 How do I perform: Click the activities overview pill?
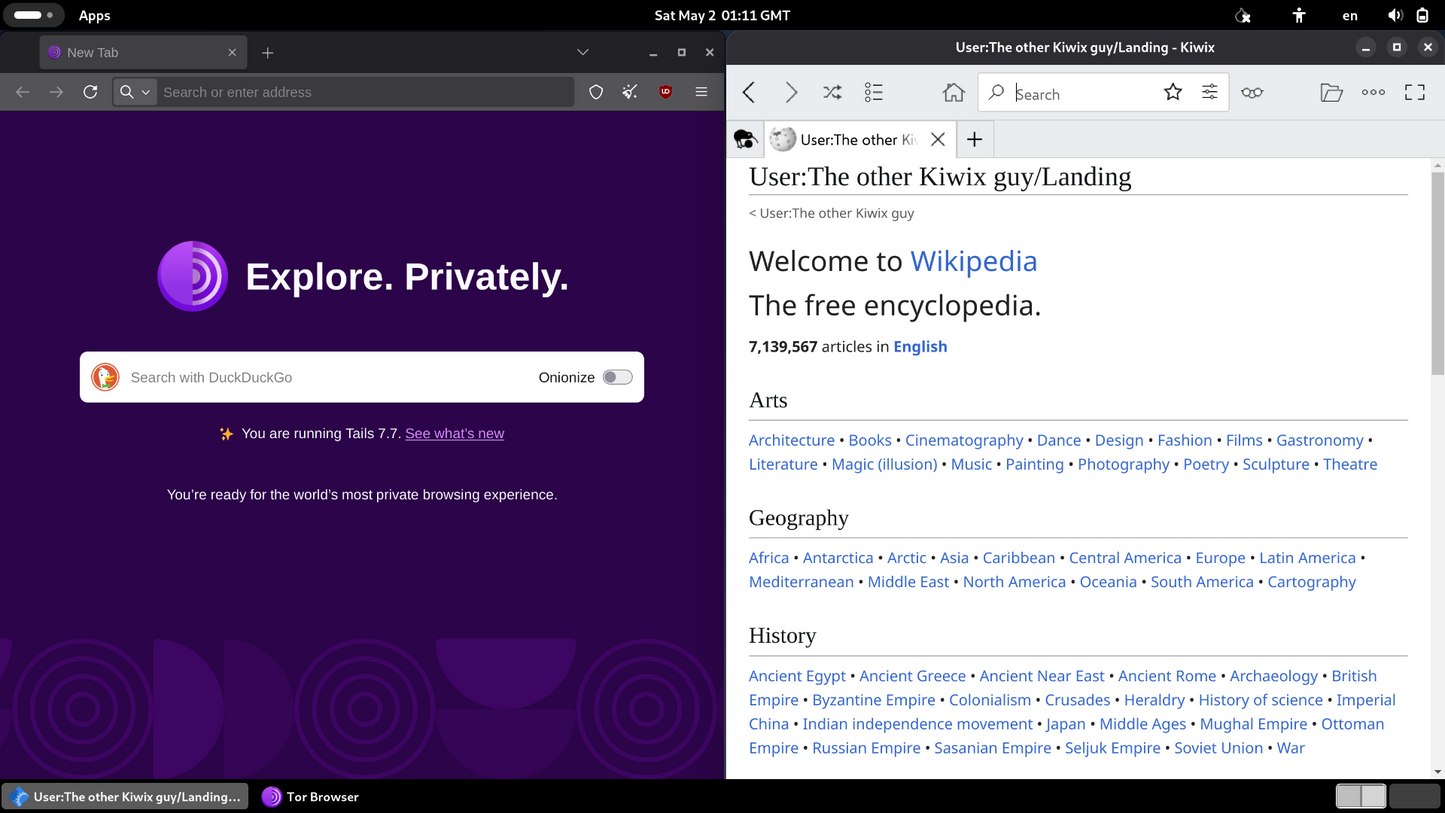tap(33, 15)
